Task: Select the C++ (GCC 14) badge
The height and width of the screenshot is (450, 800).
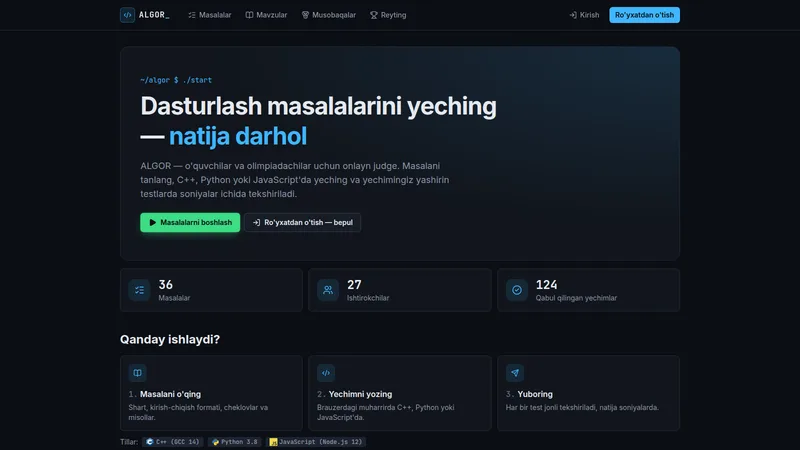Action: coord(173,442)
